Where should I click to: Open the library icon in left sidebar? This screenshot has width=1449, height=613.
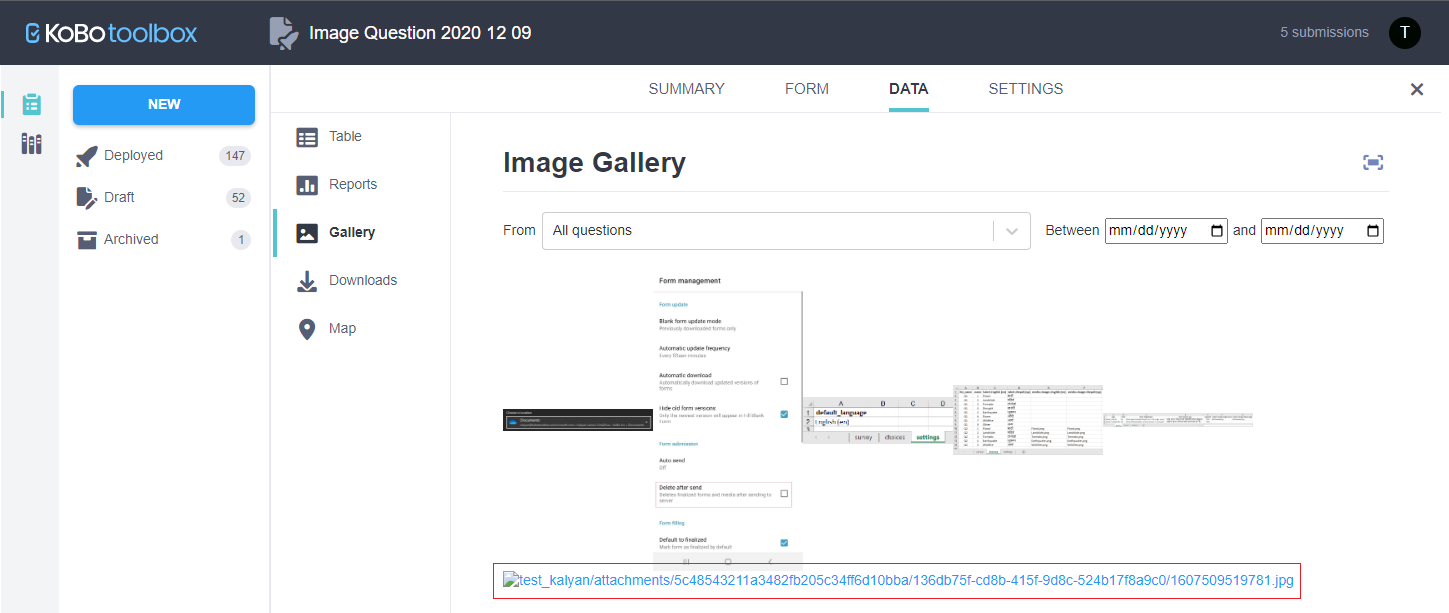pos(30,143)
